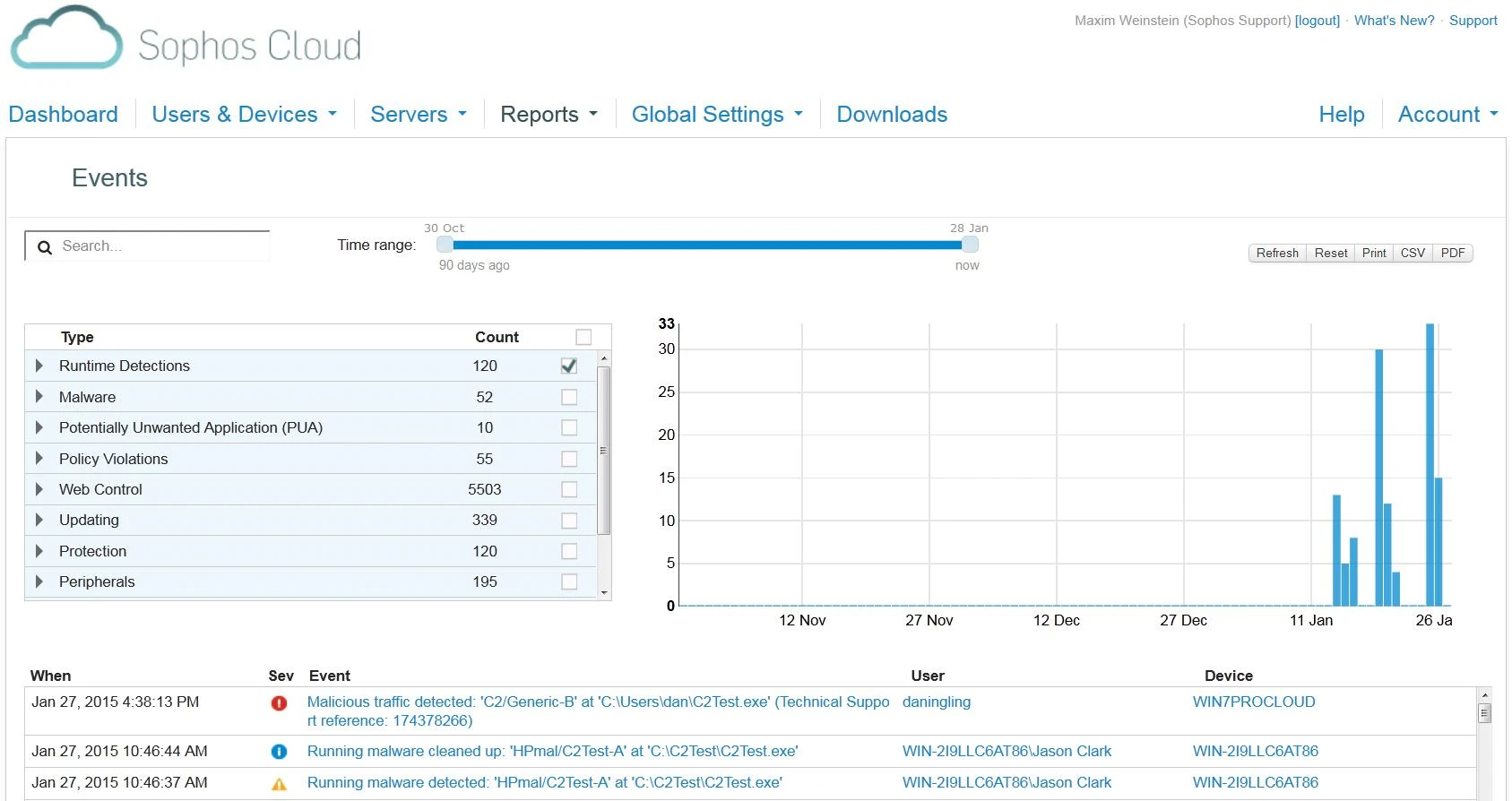
Task: Expand the Updating row
Action: click(x=39, y=520)
